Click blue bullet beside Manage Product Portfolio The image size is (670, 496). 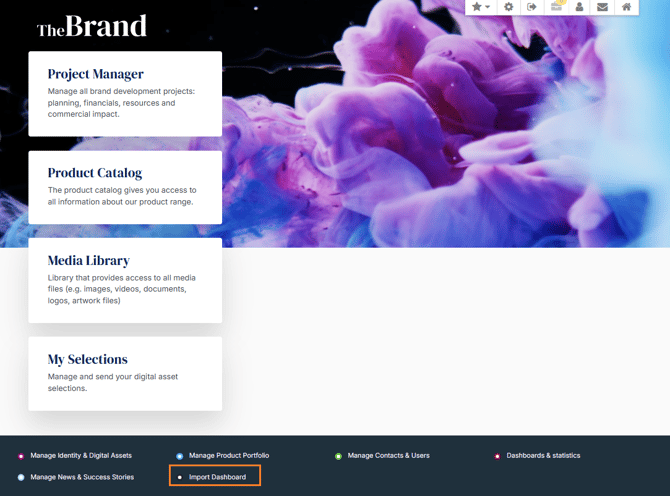180,456
